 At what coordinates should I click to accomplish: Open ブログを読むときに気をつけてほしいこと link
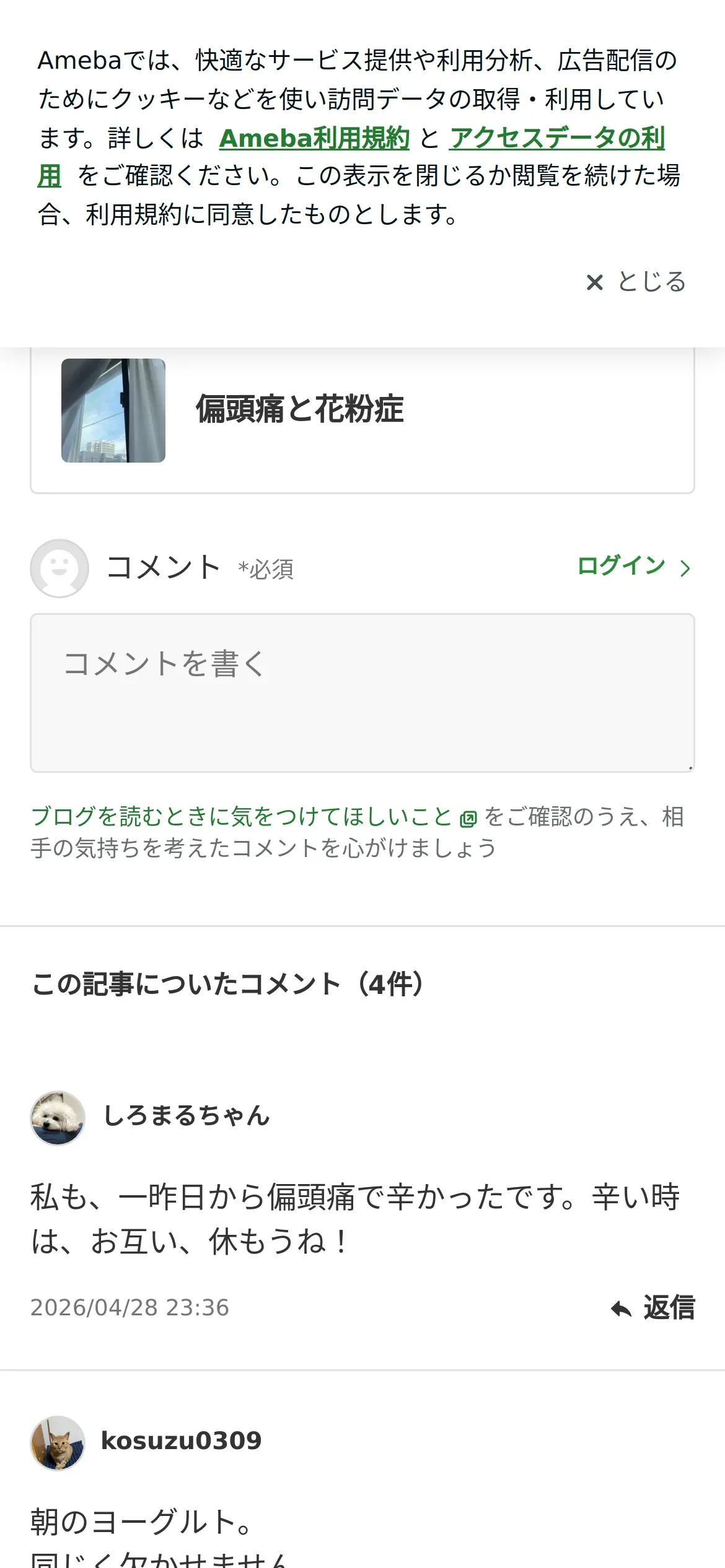tap(242, 816)
